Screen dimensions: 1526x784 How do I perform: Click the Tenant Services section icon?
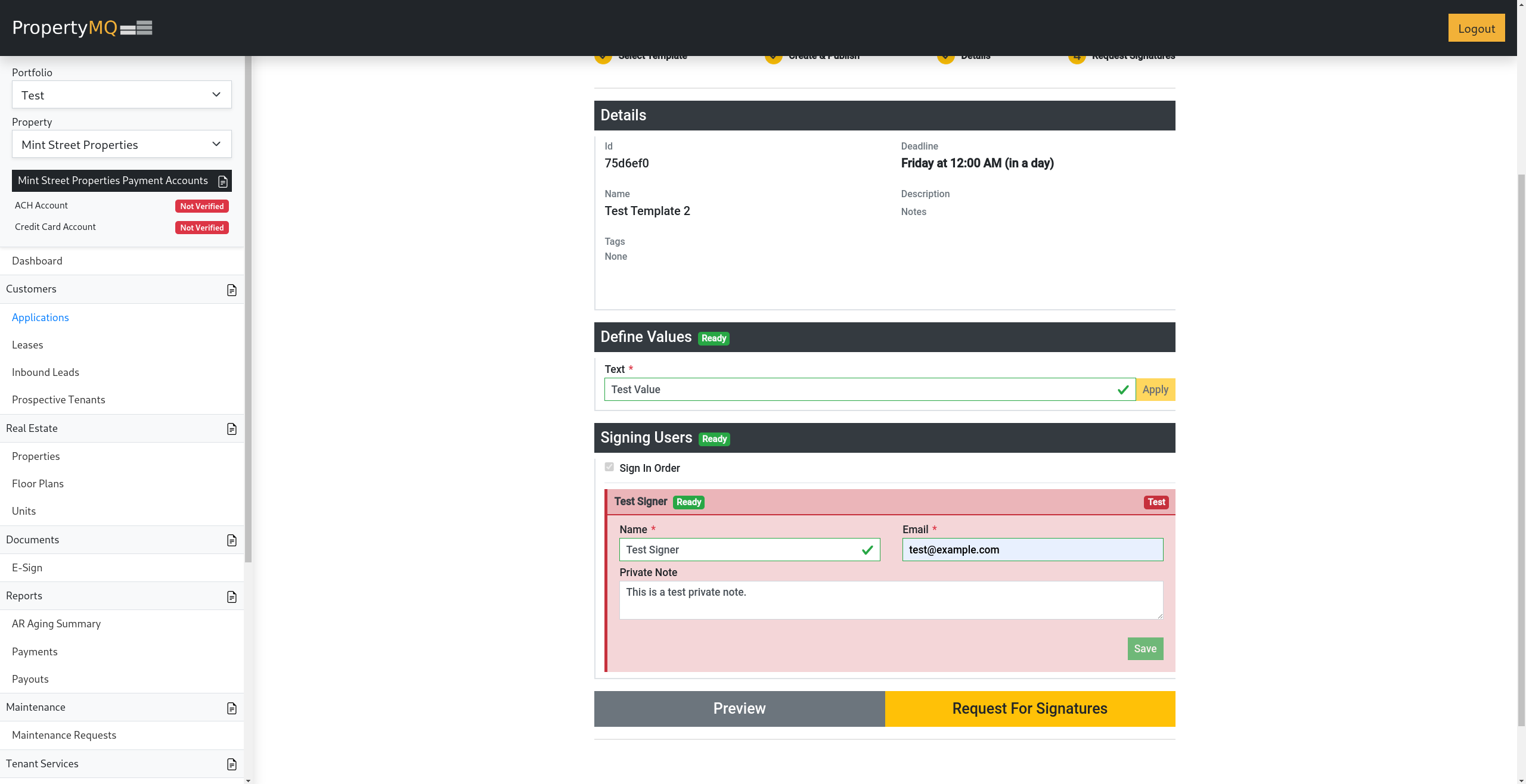click(232, 764)
